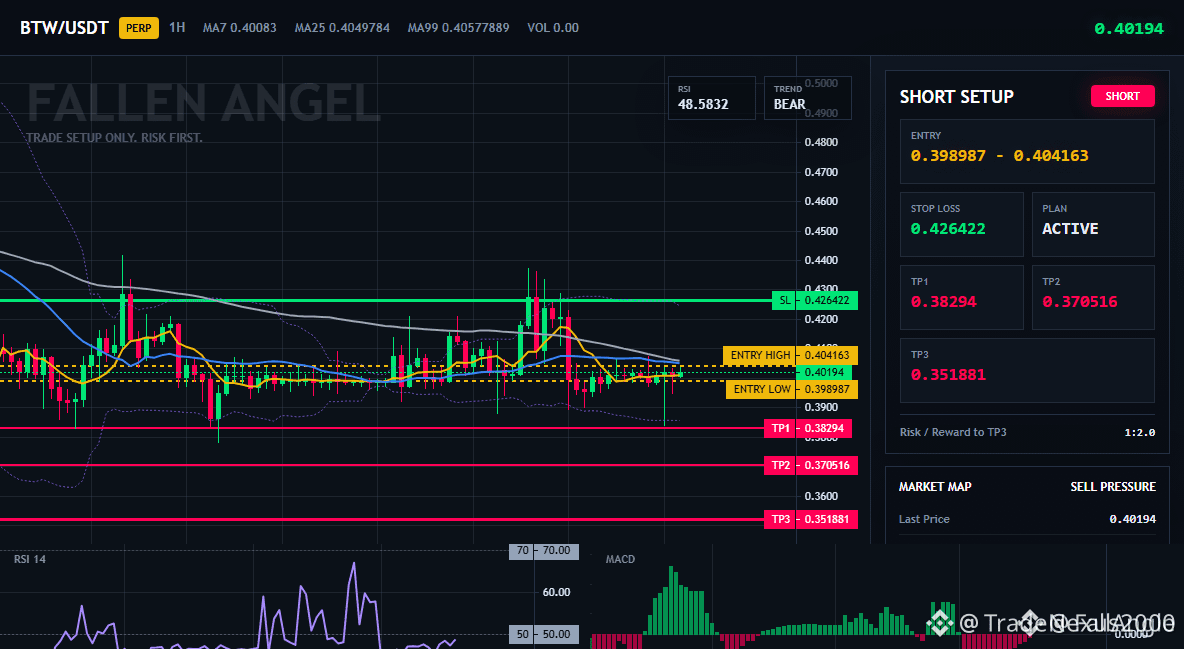This screenshot has width=1184, height=649.
Task: Click the MACD panel label
Action: tap(620, 559)
